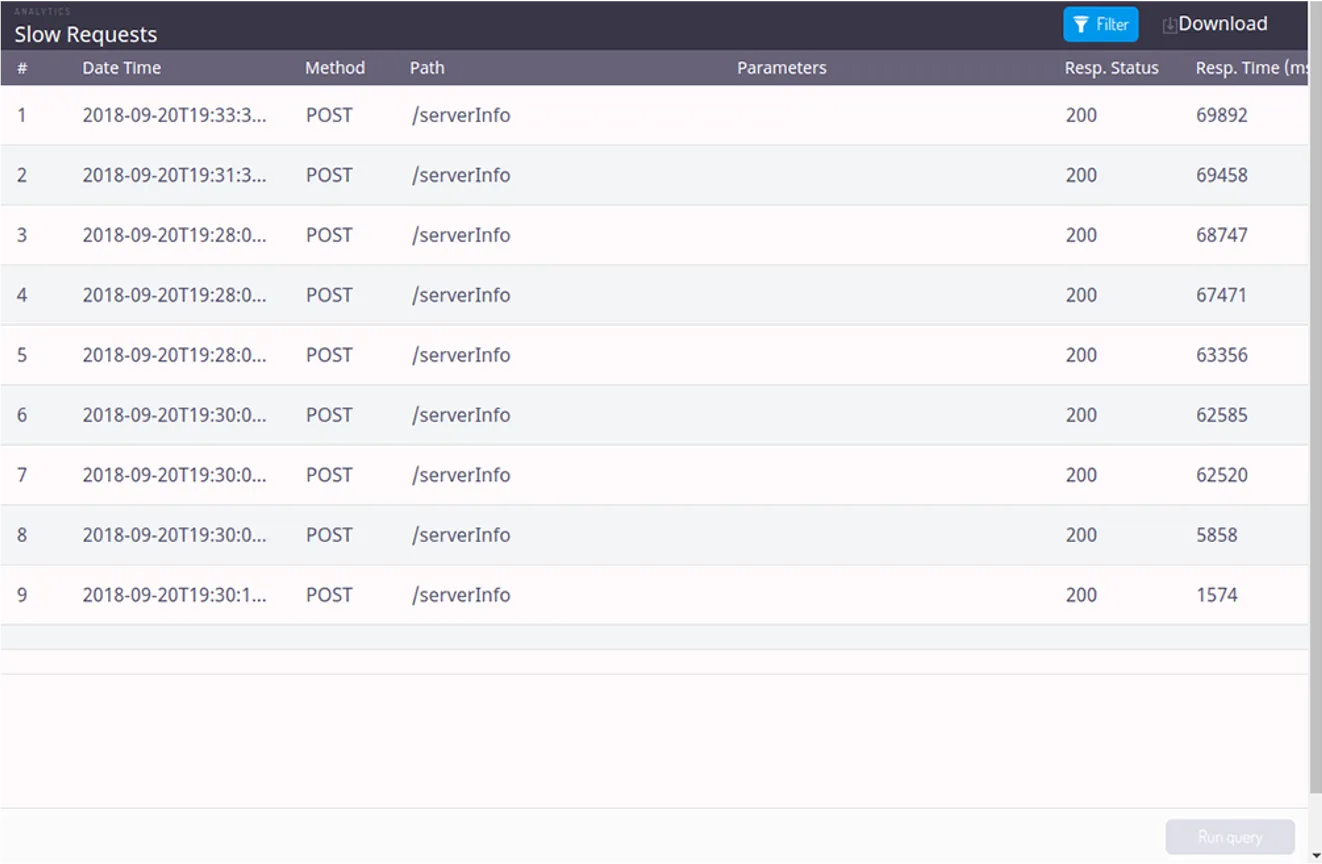Select response time value 69892
Screen dimensions: 1322x864
[x=1222, y=115]
